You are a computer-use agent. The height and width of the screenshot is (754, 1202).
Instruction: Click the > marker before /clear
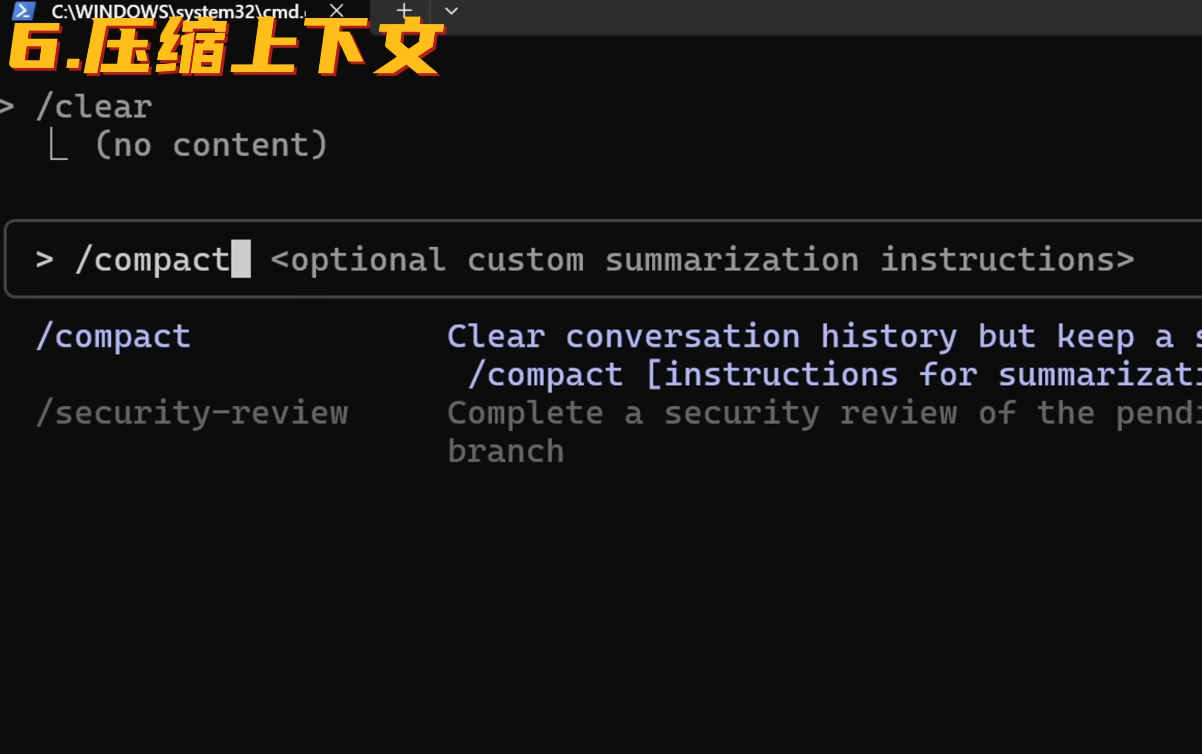click(x=7, y=106)
